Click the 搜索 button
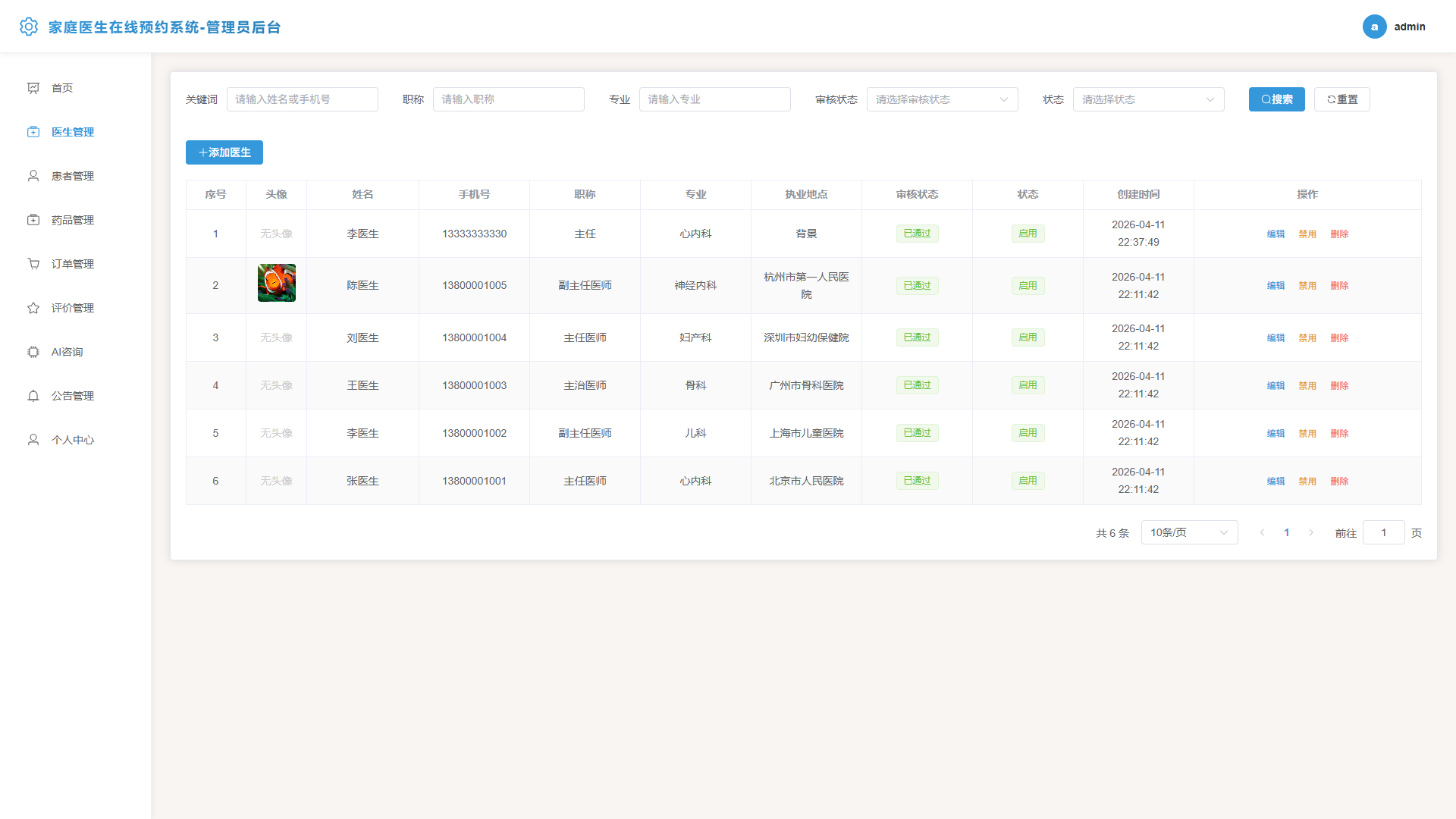1456x819 pixels. (x=1276, y=99)
